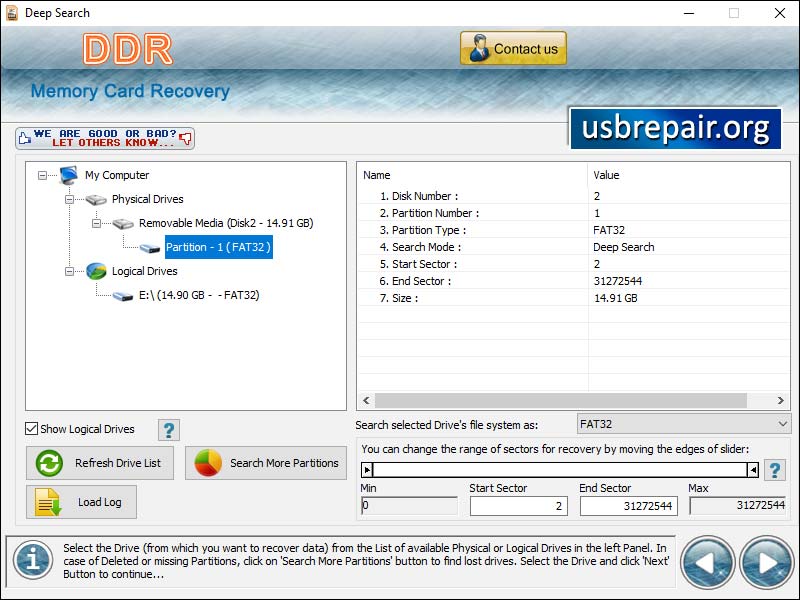Visit the usbrepair.org banner
800x600 pixels.
point(674,129)
